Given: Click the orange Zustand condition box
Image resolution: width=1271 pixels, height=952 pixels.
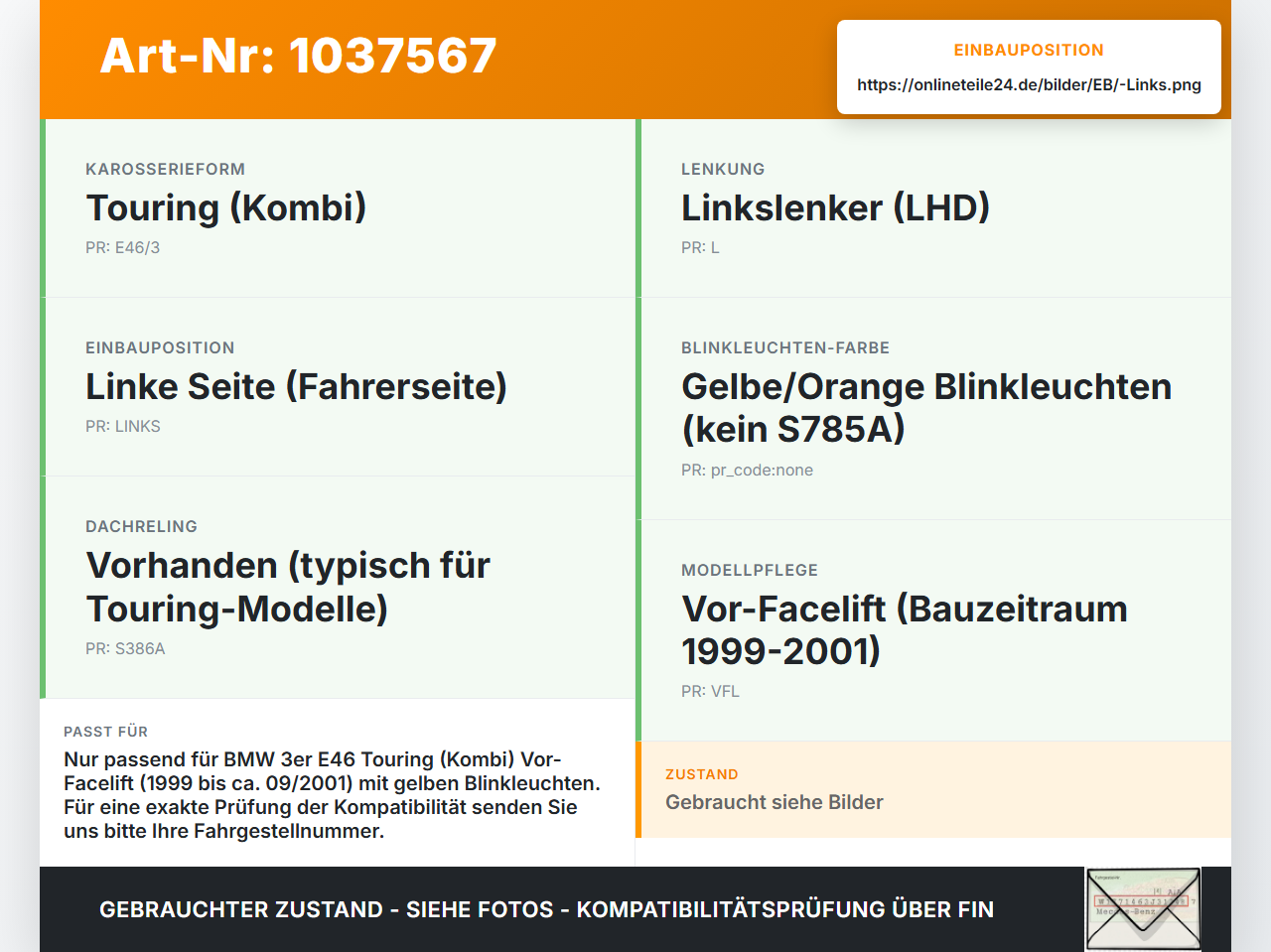Looking at the screenshot, I should click(933, 789).
